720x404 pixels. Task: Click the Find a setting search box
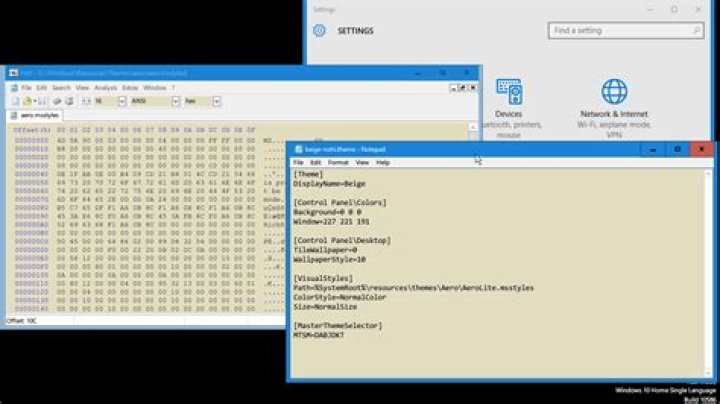click(626, 31)
